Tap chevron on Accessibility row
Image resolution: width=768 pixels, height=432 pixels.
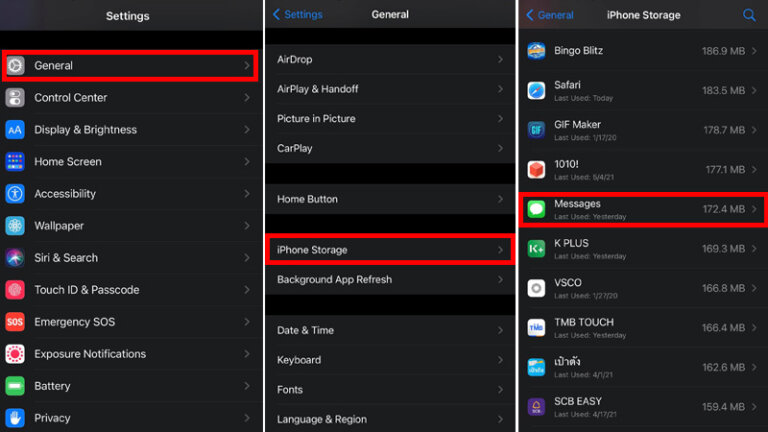[247, 193]
